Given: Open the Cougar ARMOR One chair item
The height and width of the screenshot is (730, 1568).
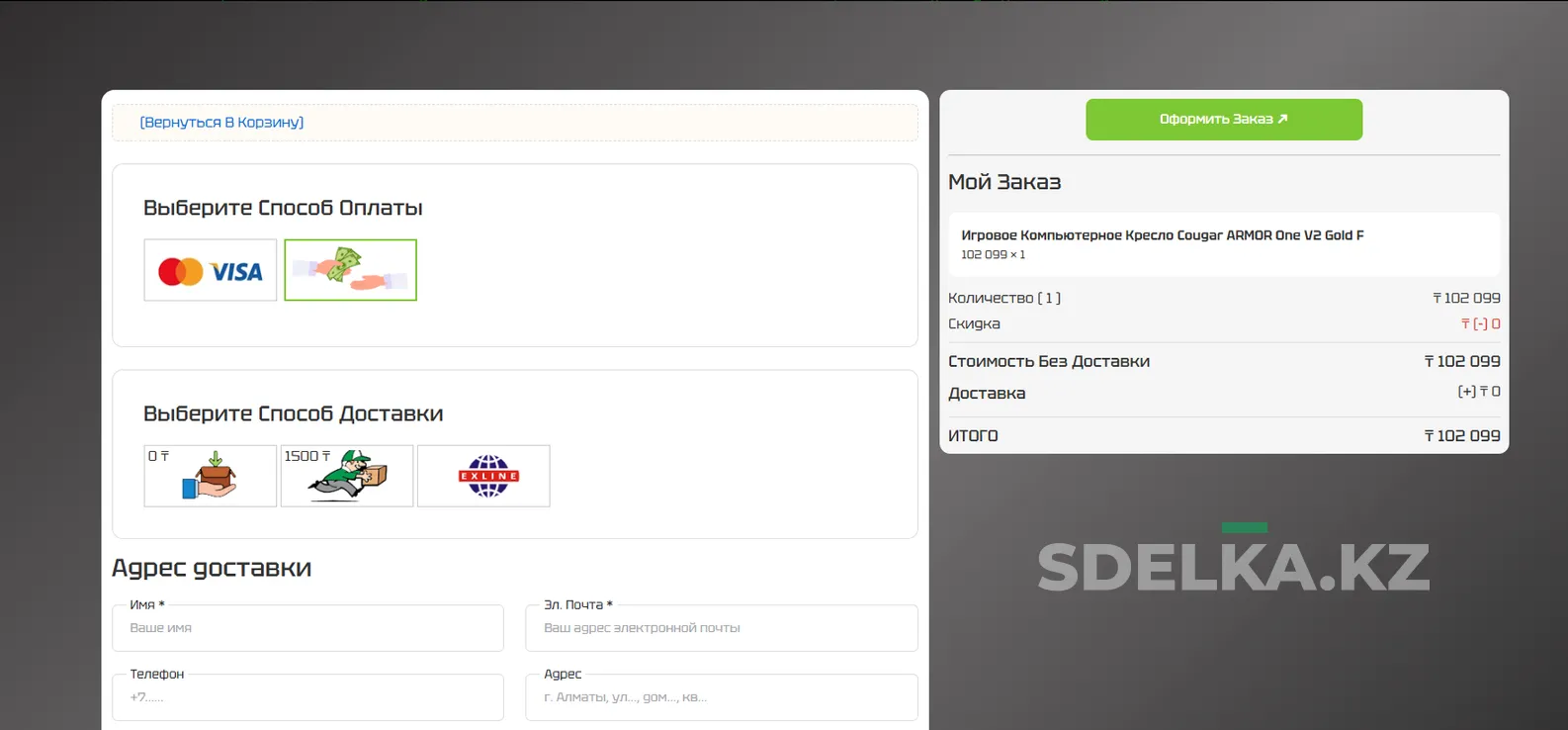Looking at the screenshot, I should 1162,235.
